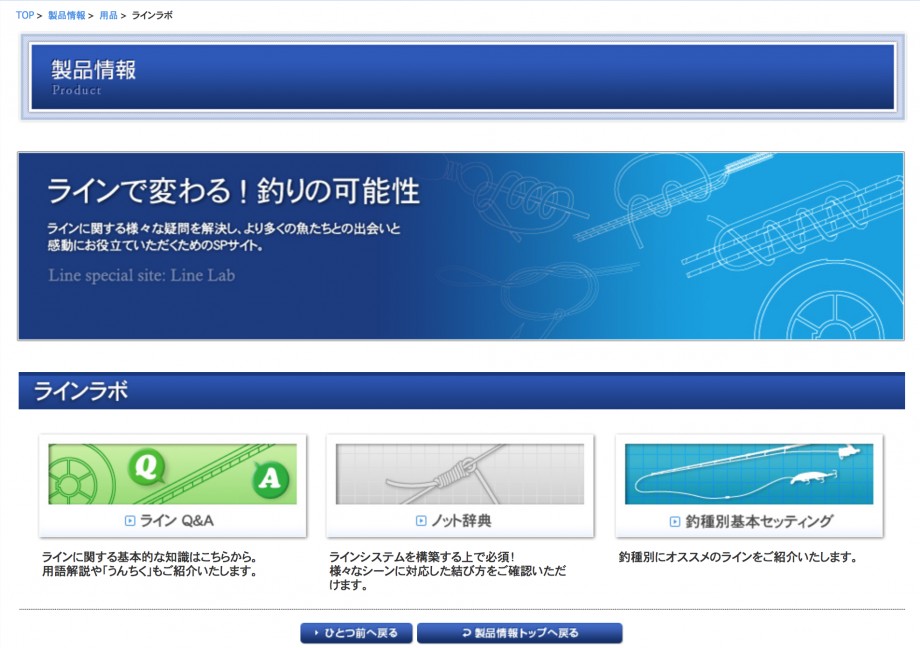Click the ラインシステムを構築する上で必須 description
The width and height of the screenshot is (920, 648).
click(x=448, y=571)
